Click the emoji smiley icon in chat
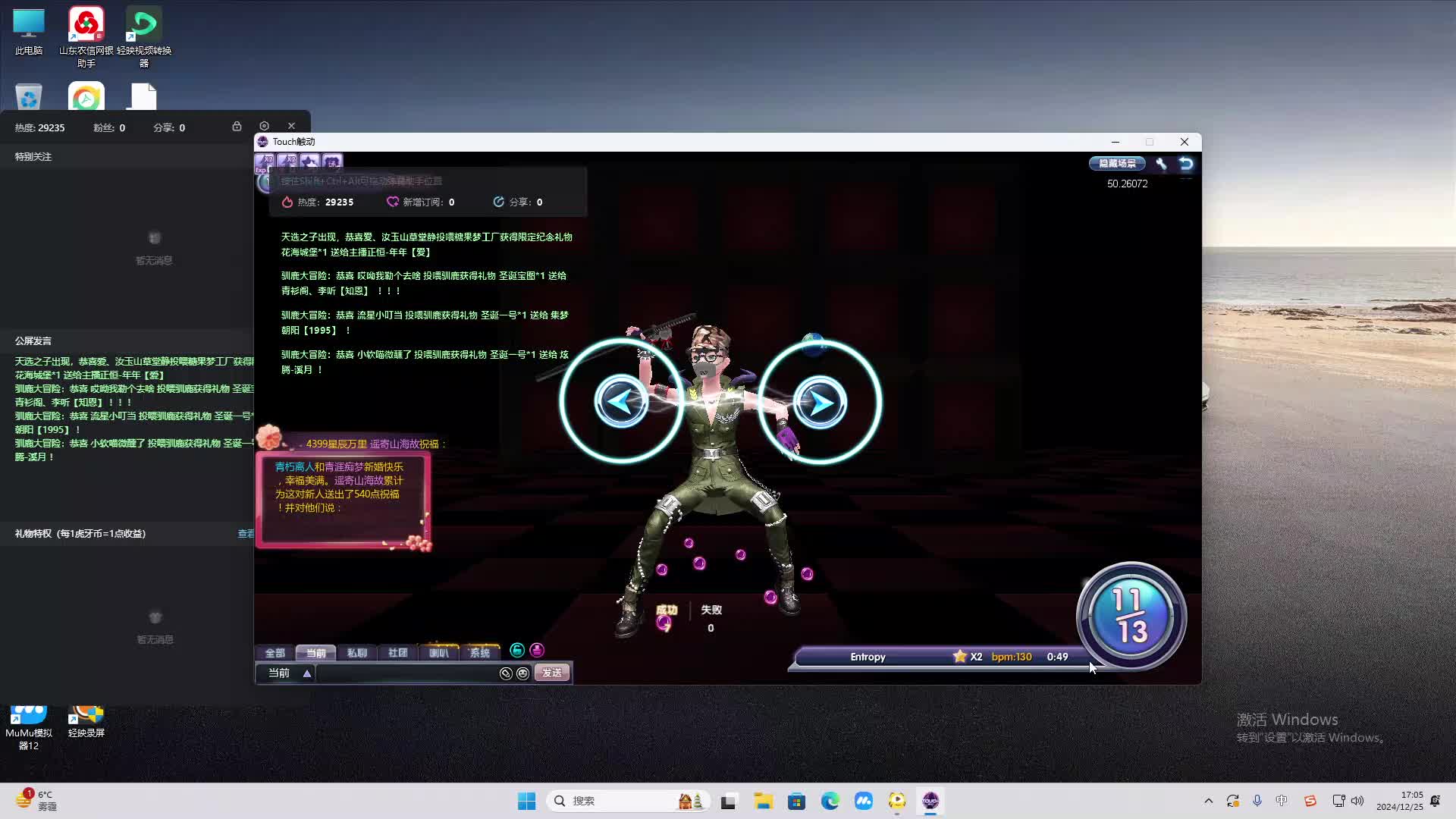 coord(522,673)
